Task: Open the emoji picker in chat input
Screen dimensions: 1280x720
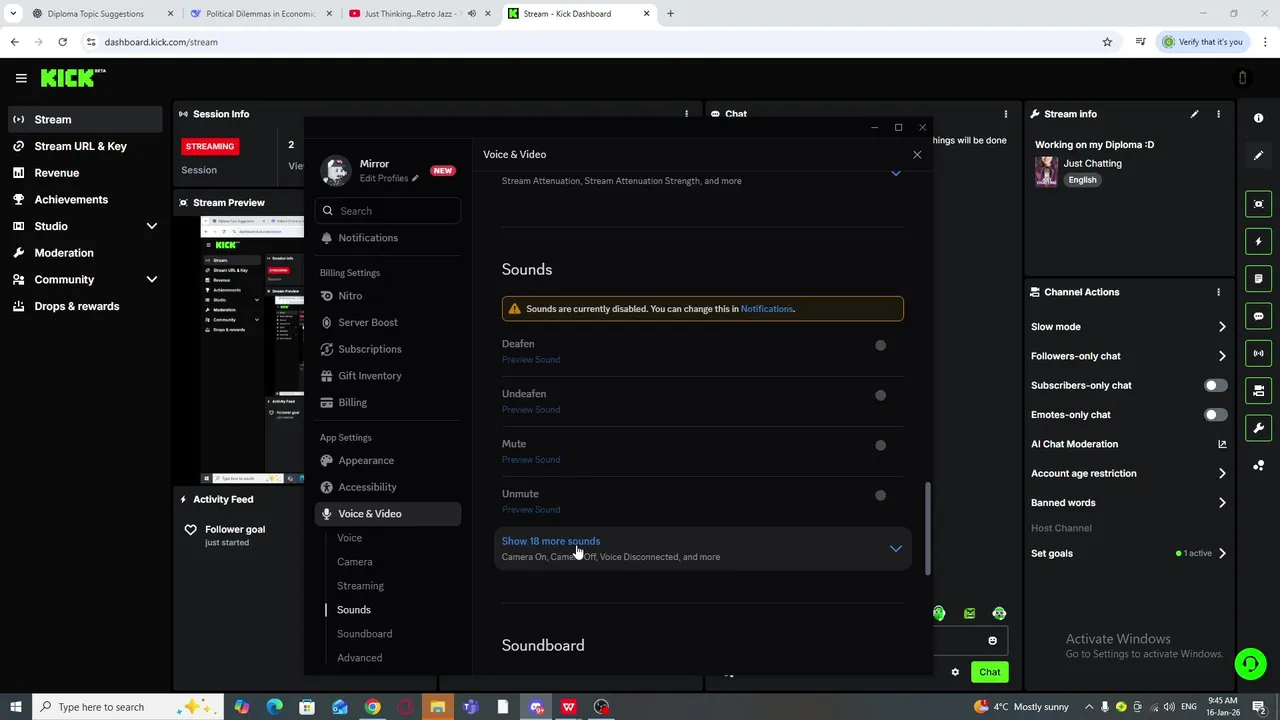Action: (x=992, y=641)
